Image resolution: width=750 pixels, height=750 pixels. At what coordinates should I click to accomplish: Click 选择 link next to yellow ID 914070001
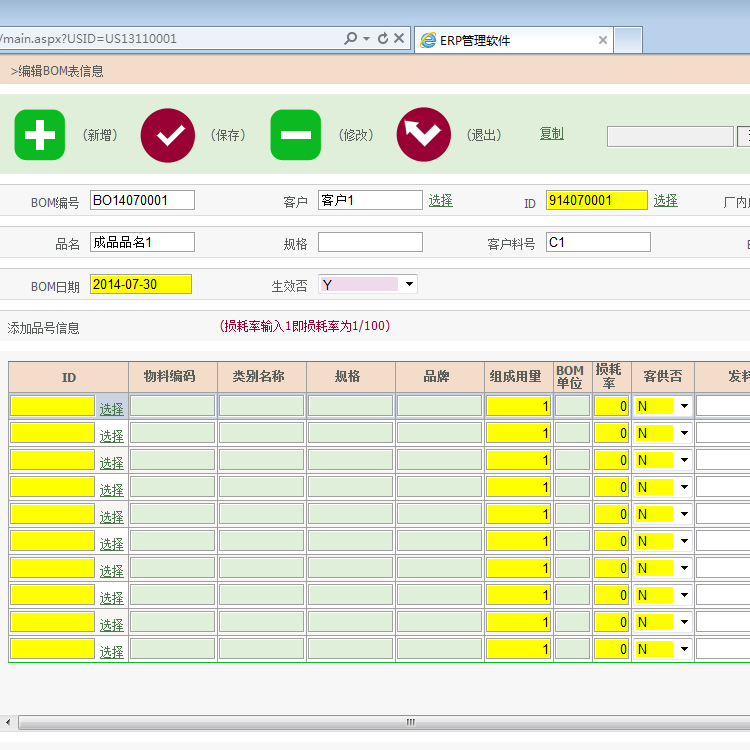[x=666, y=200]
